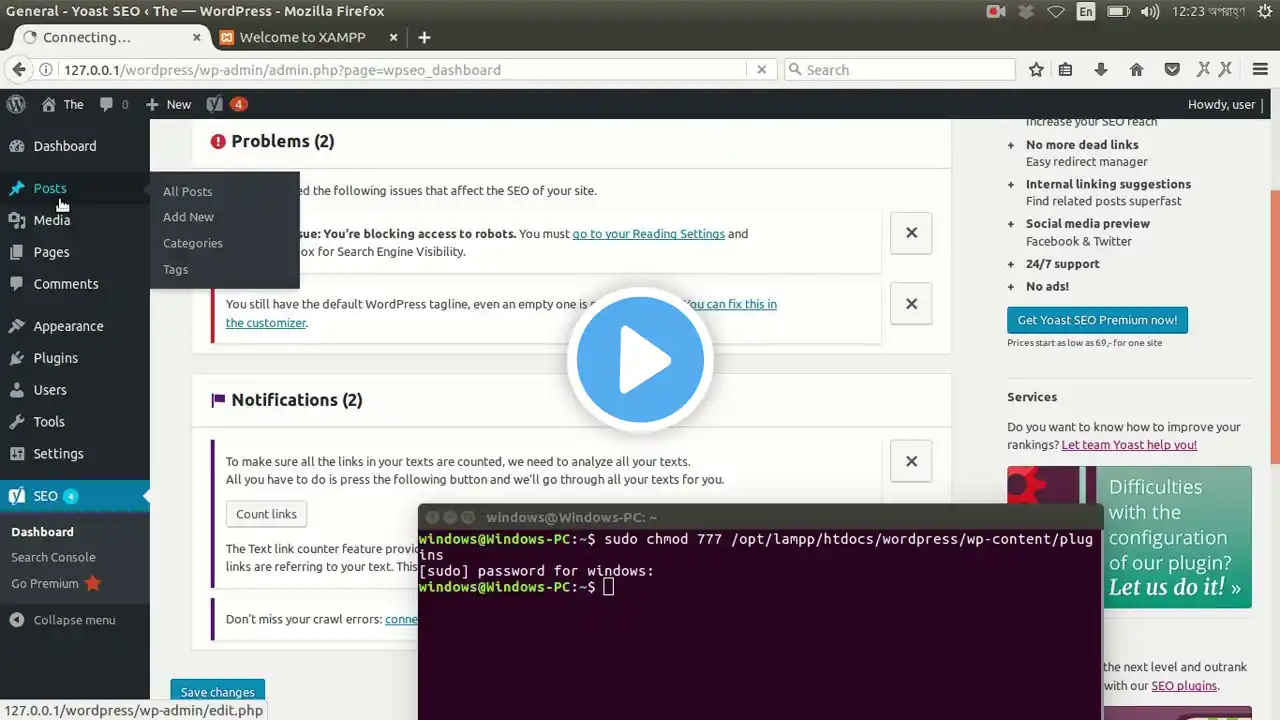Viewport: 1280px width, 720px height.
Task: Open All Posts from the flyout
Action: (188, 191)
